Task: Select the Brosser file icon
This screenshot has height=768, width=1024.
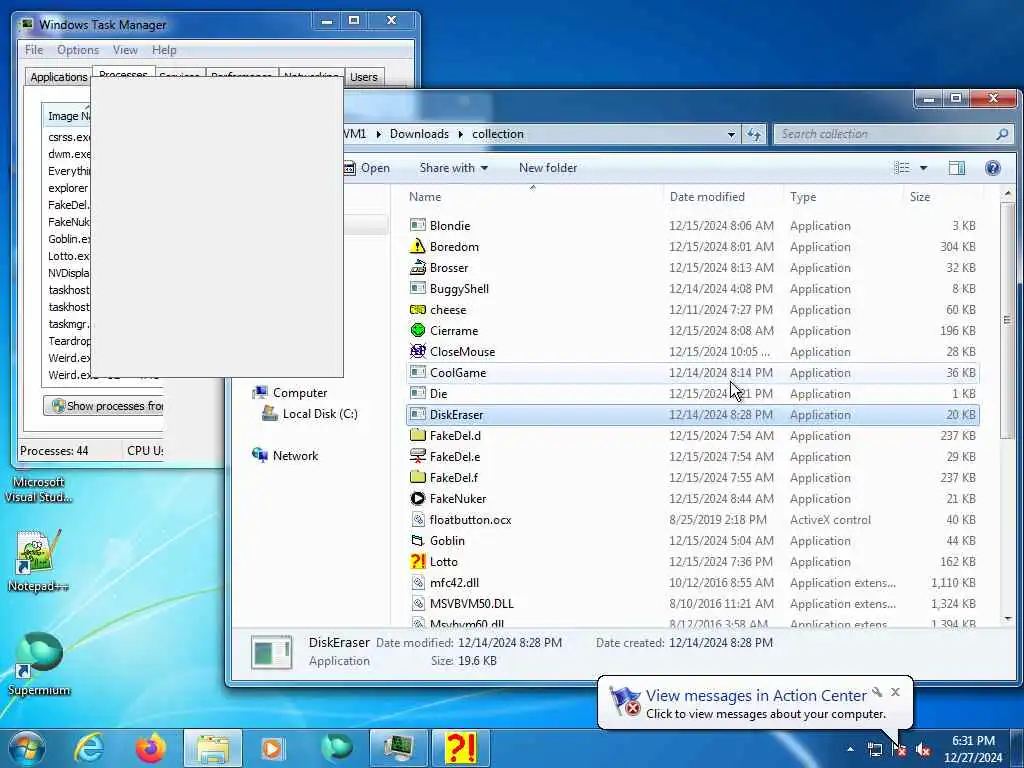Action: pos(417,267)
